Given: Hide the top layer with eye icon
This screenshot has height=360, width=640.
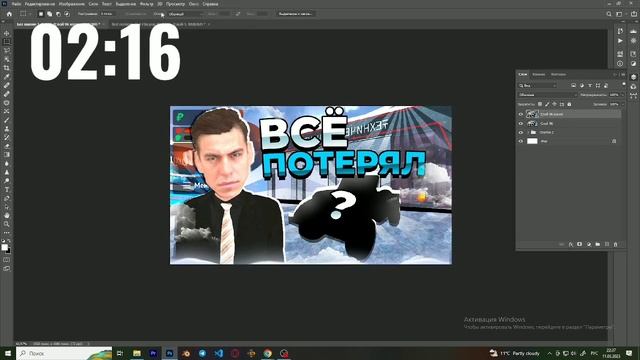Looking at the screenshot, I should point(520,114).
